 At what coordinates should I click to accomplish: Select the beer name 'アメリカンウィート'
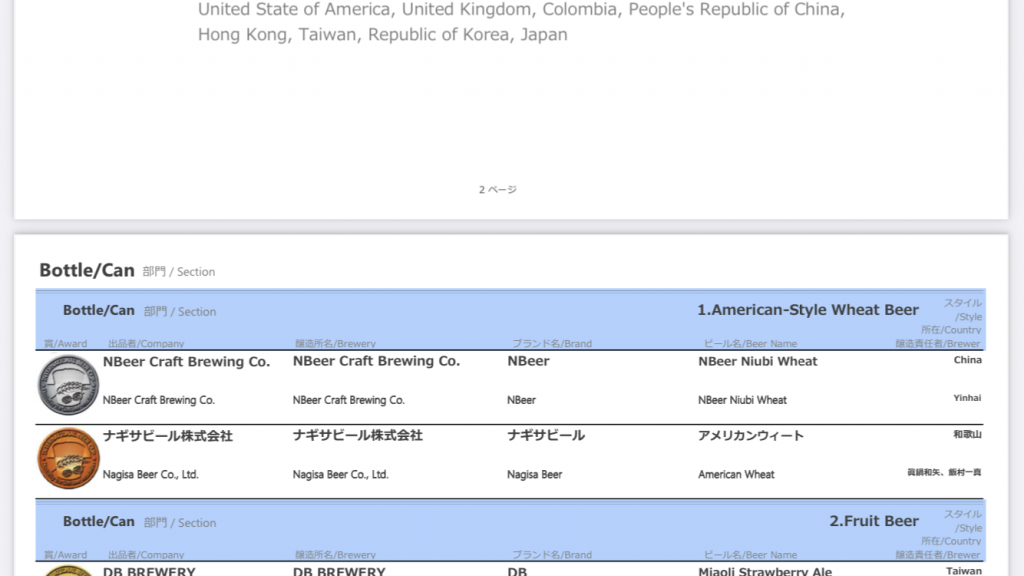point(751,436)
